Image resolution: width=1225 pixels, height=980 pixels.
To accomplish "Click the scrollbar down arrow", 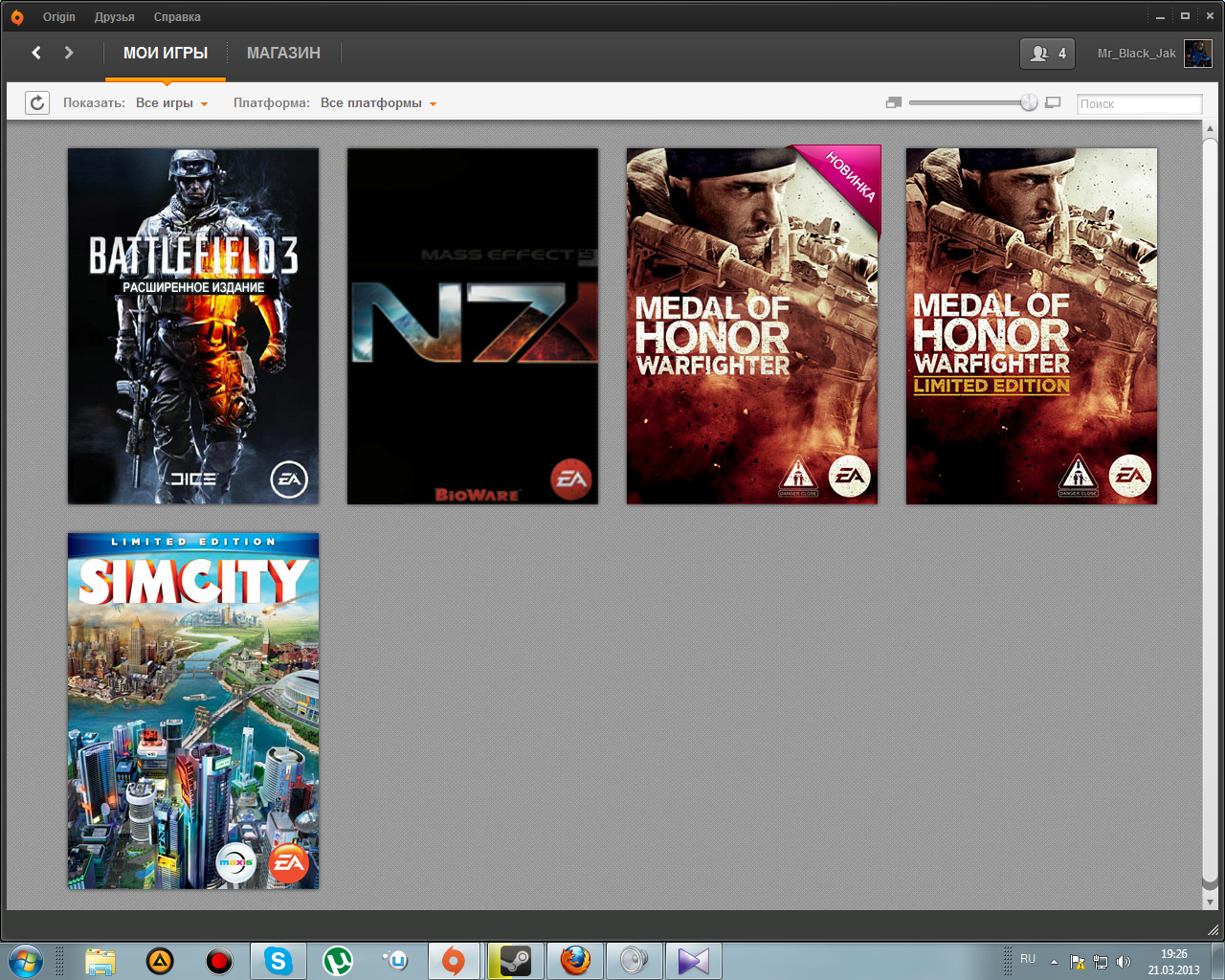I will coord(1210,902).
